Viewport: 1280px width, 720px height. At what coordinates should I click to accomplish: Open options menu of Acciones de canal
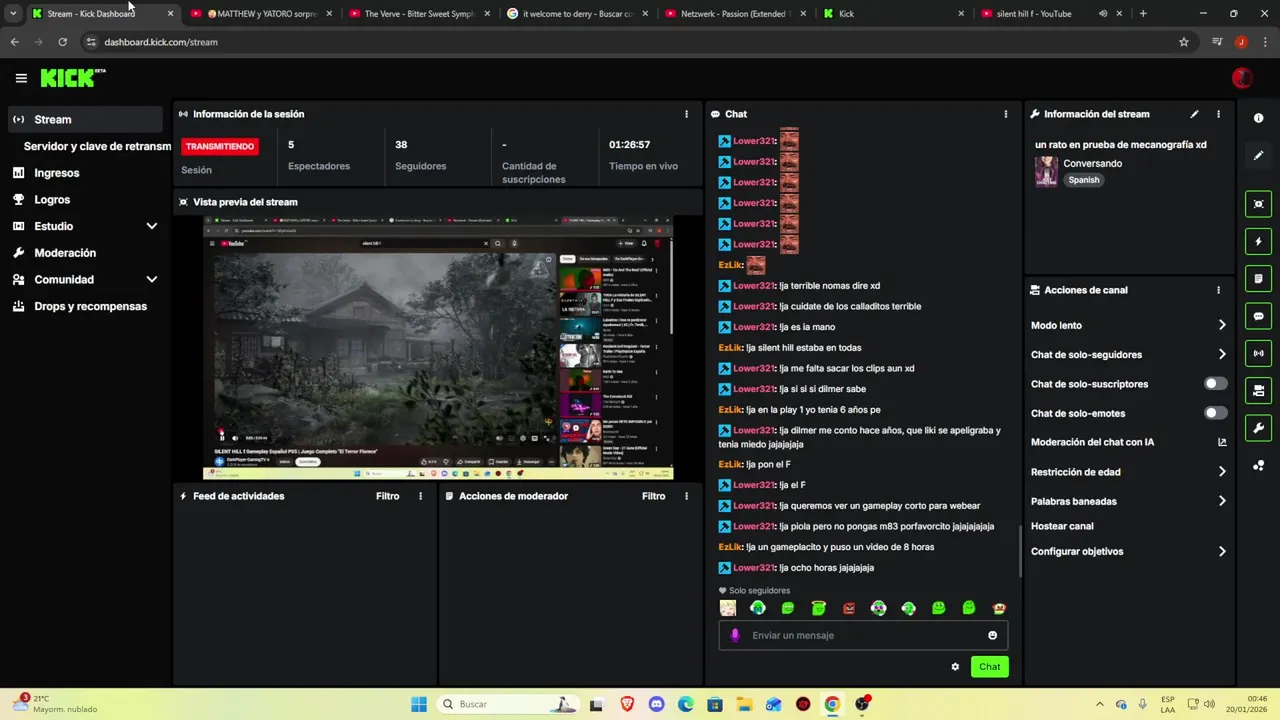point(1218,290)
